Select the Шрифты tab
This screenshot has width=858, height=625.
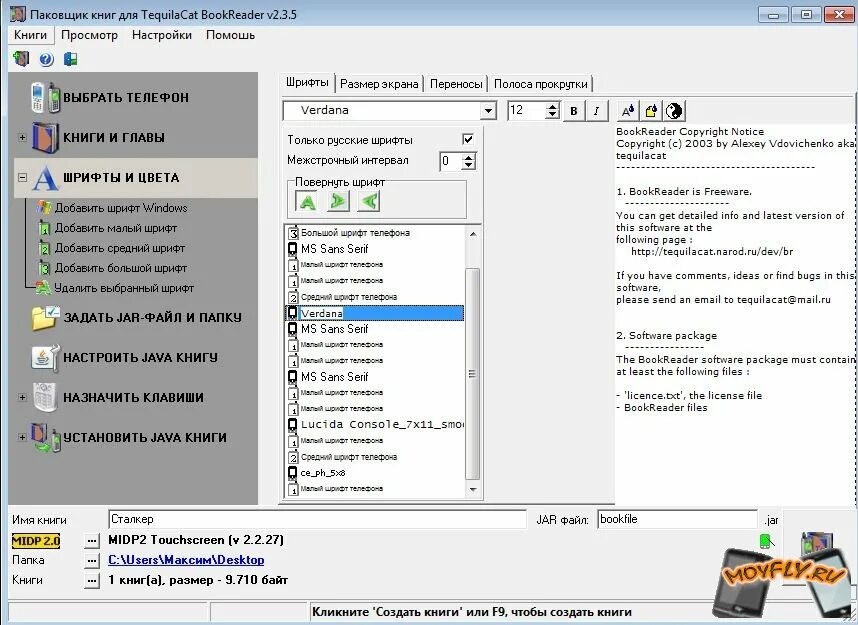[x=307, y=83]
